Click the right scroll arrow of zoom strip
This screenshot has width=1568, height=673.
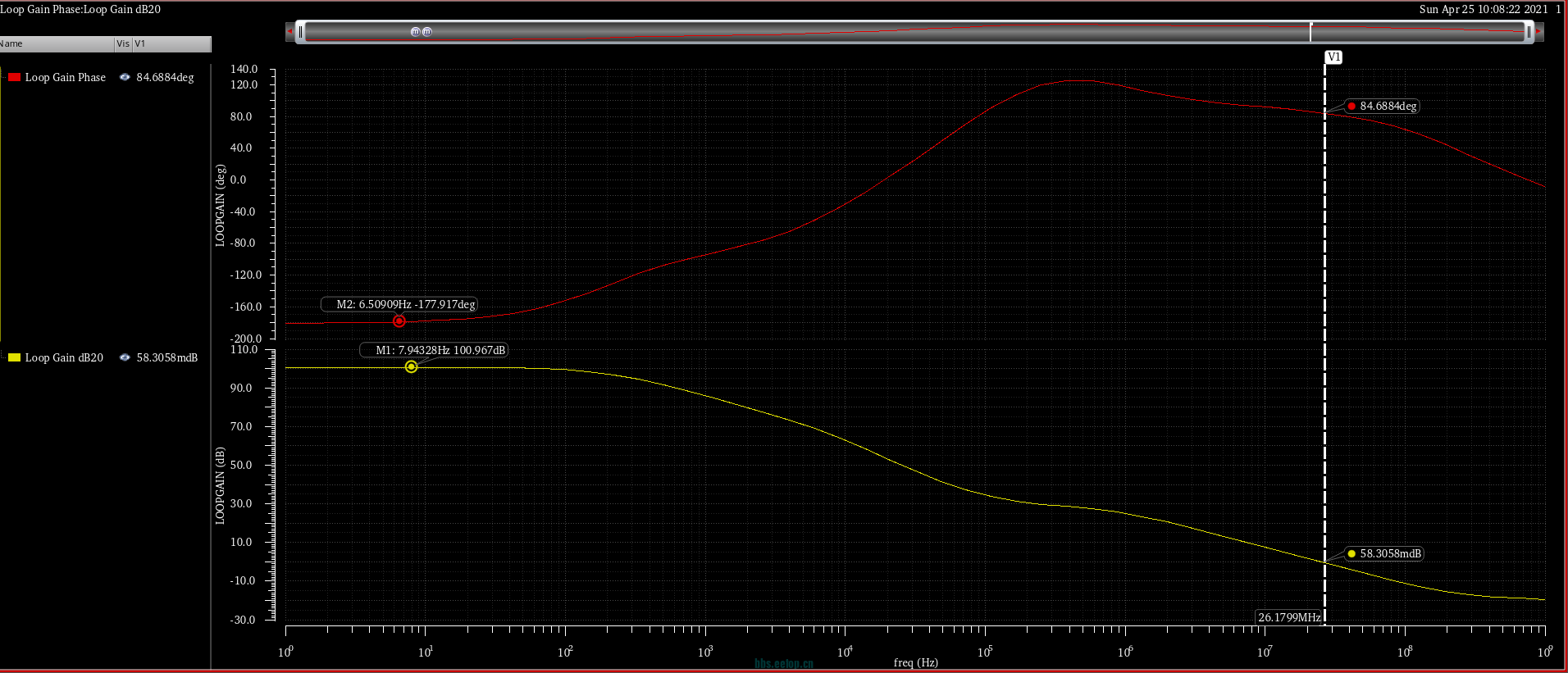pos(1538,32)
